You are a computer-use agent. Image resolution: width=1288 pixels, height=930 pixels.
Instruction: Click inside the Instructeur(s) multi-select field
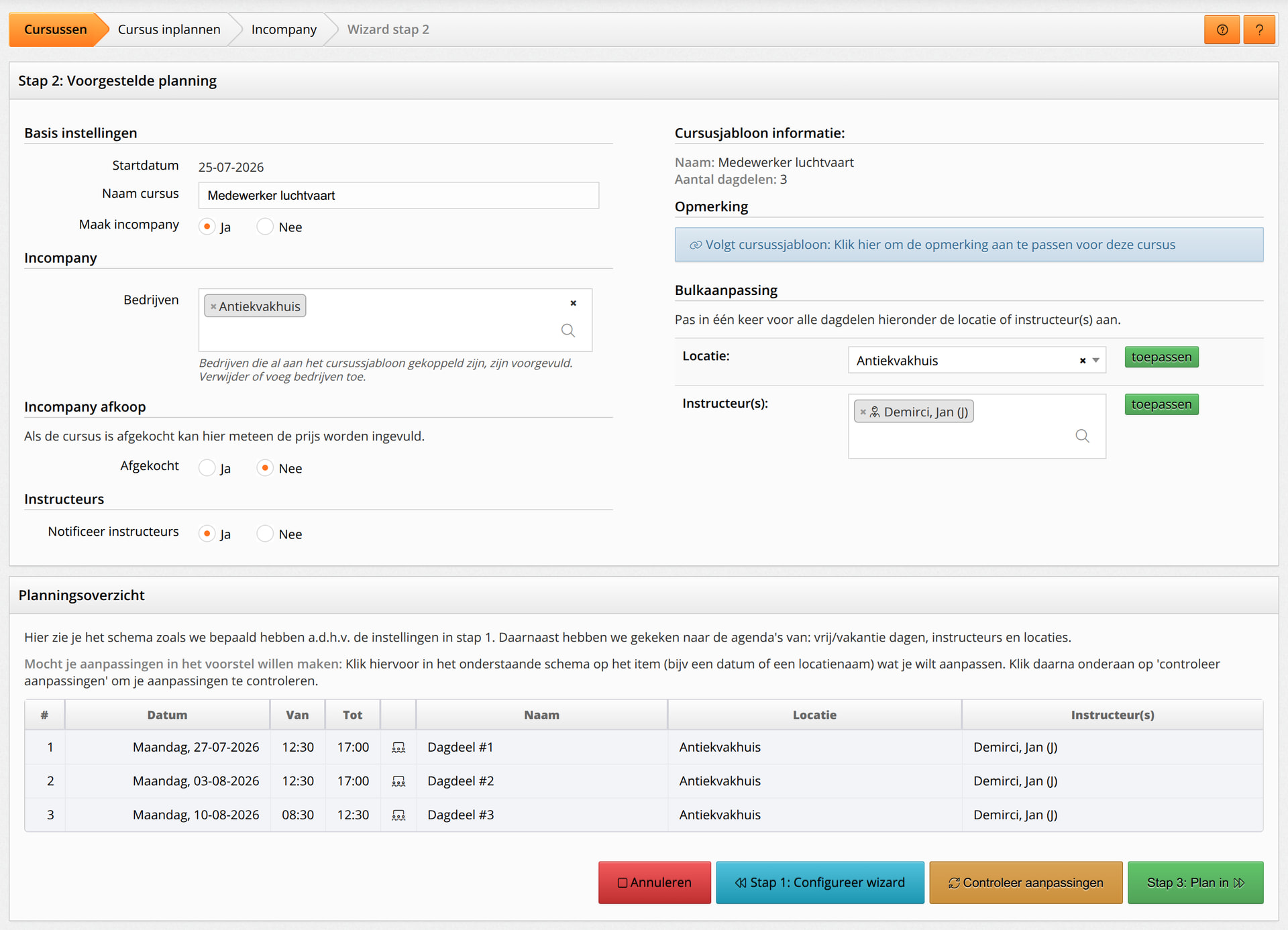[977, 426]
